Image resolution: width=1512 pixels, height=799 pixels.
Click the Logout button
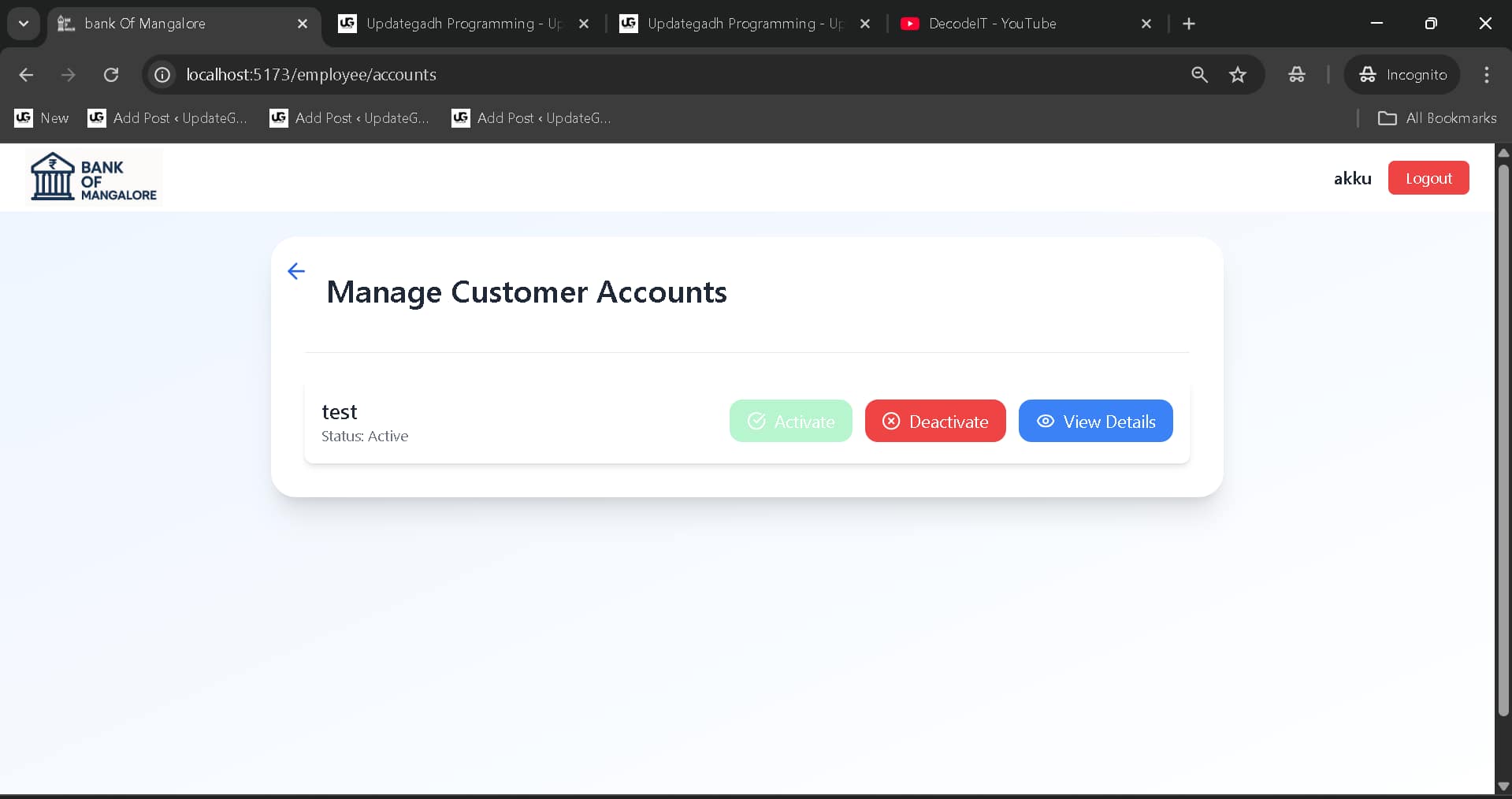[x=1428, y=177]
